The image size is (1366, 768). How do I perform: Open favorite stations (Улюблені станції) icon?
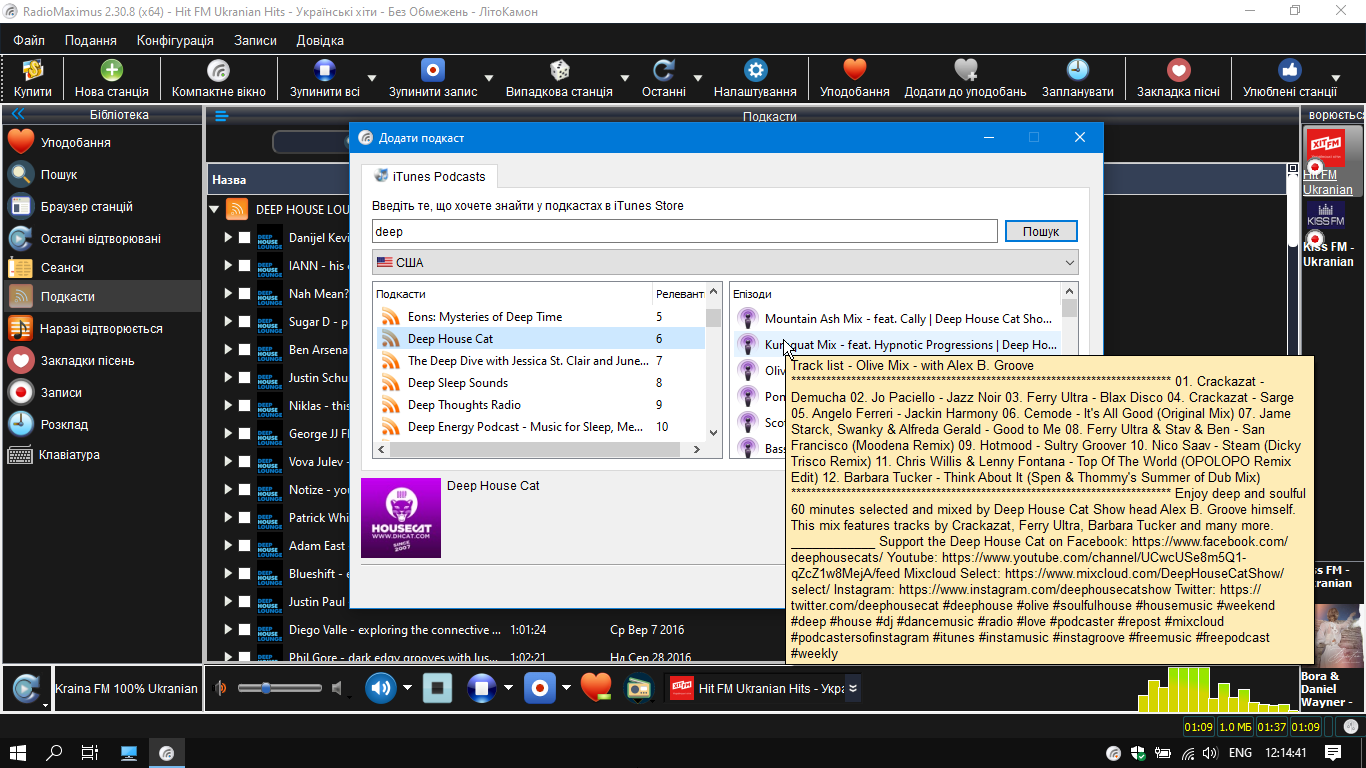[1290, 70]
